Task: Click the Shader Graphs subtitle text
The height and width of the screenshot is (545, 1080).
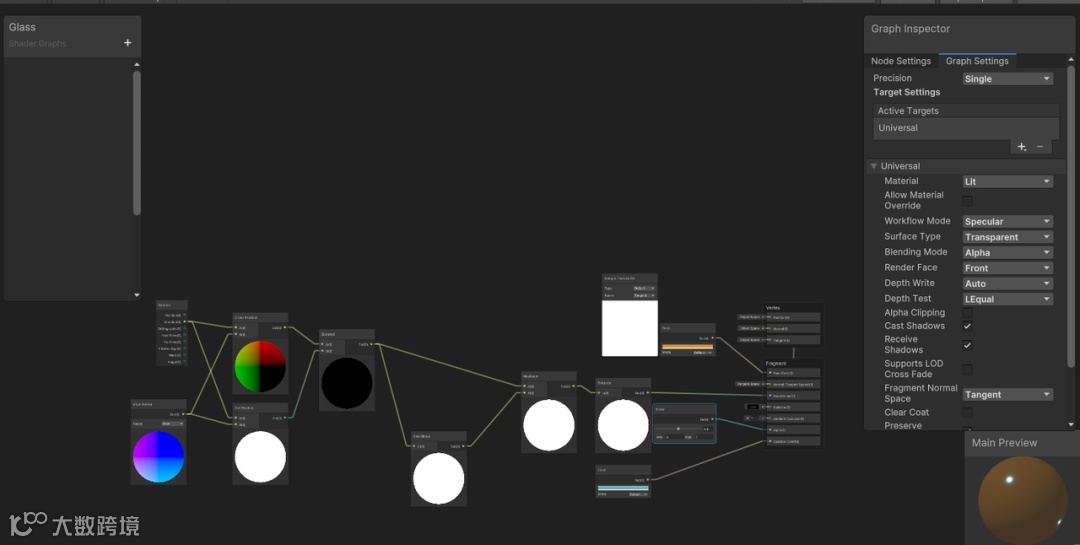Action: [x=38, y=43]
